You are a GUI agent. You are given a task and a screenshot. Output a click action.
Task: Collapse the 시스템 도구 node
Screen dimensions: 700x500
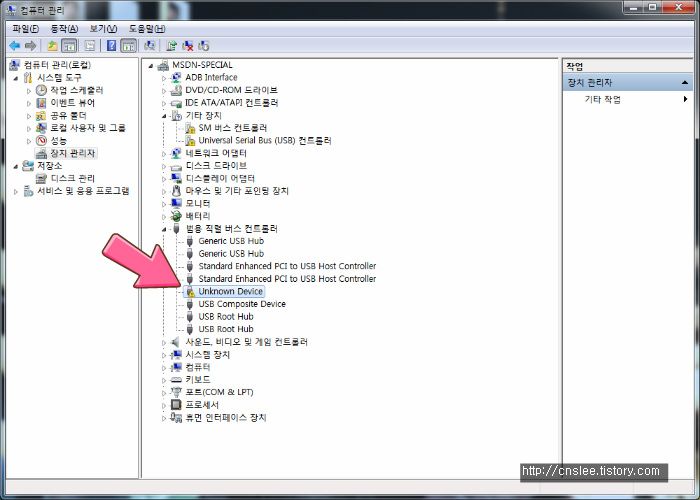click(16, 79)
